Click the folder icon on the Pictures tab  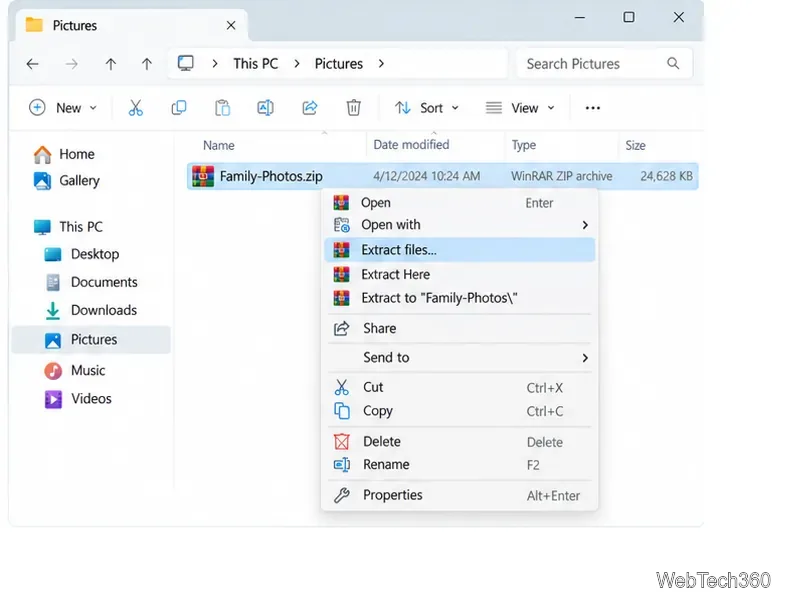coord(34,25)
